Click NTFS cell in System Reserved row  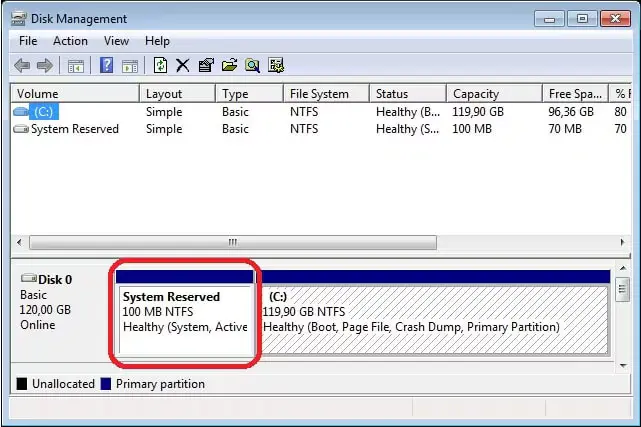pos(304,129)
